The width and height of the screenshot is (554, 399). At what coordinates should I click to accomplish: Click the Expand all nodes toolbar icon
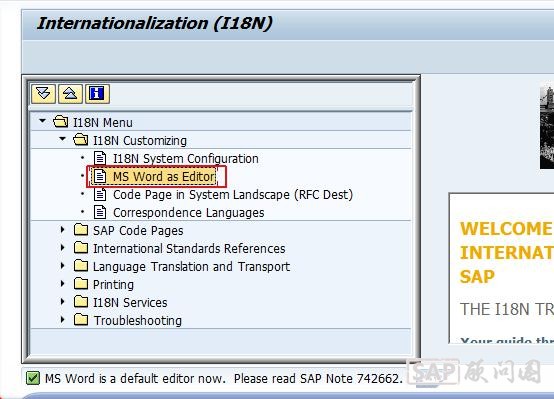43,94
